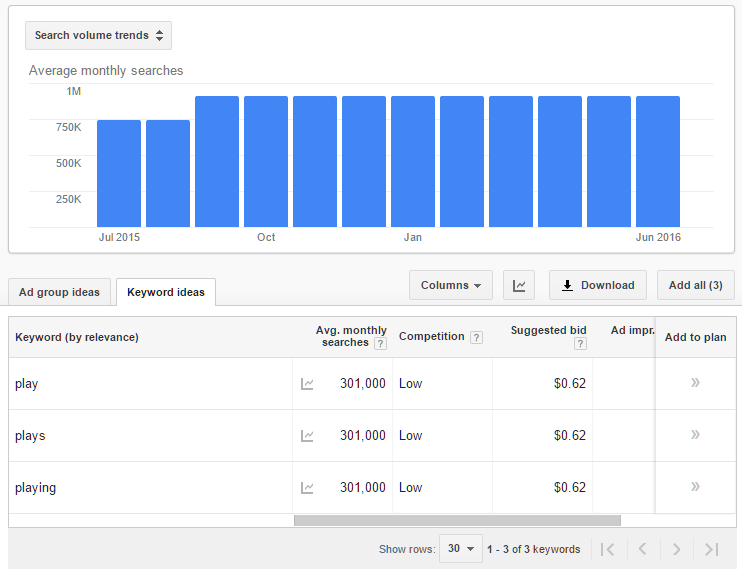Image resolution: width=742 pixels, height=576 pixels.
Task: Open trend chart icon for 'play' keyword
Action: [x=308, y=384]
